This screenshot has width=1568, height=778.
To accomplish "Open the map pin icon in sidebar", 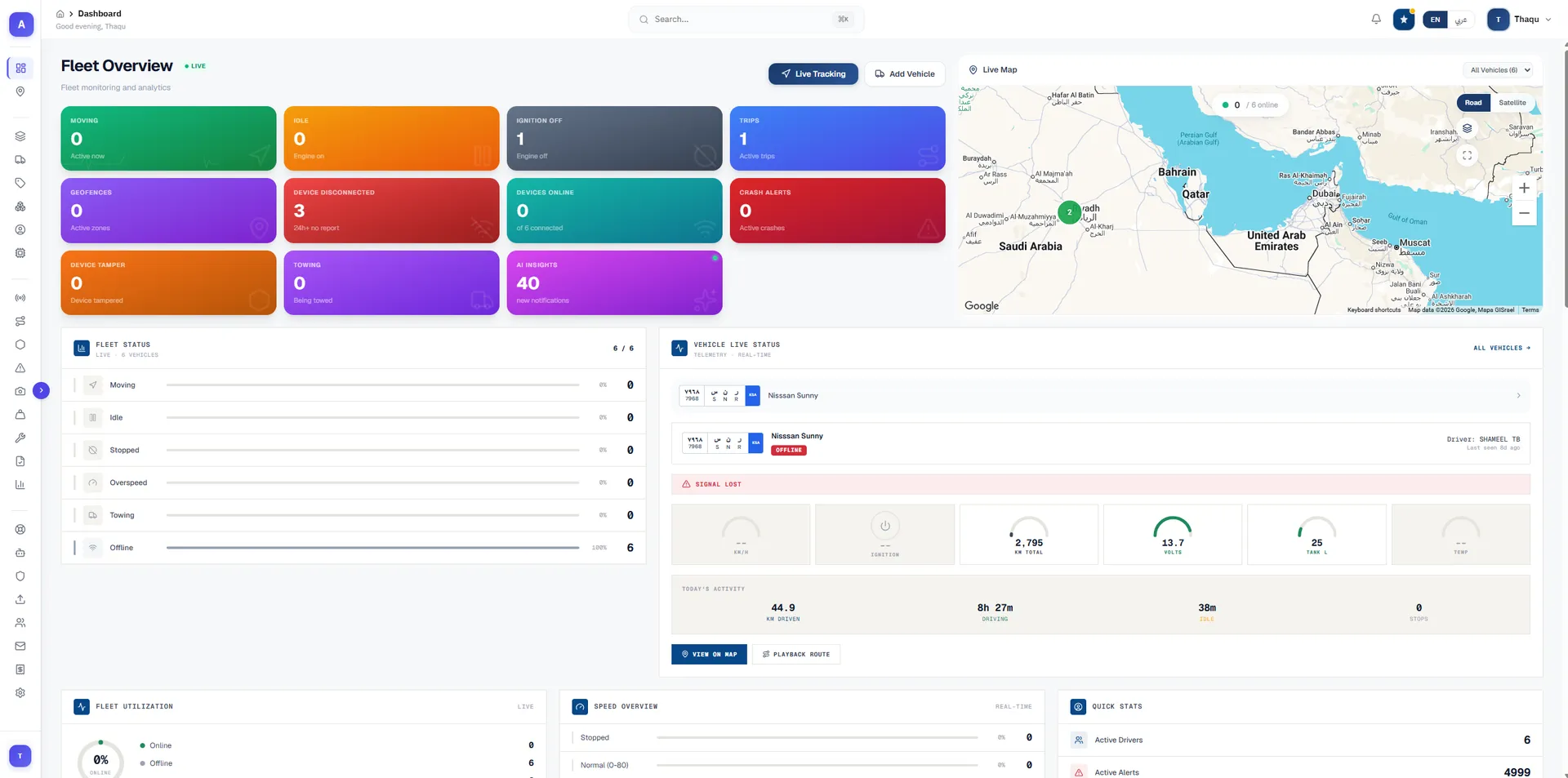I will click(20, 91).
